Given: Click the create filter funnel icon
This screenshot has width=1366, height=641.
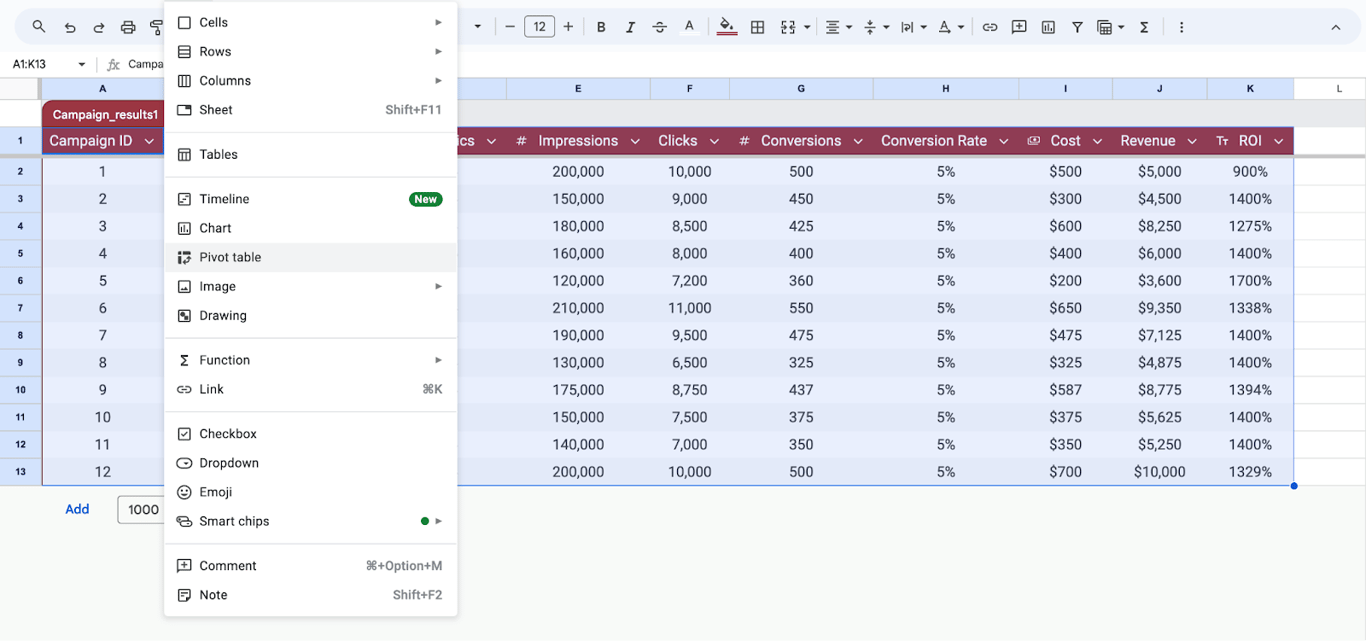Looking at the screenshot, I should (1077, 27).
